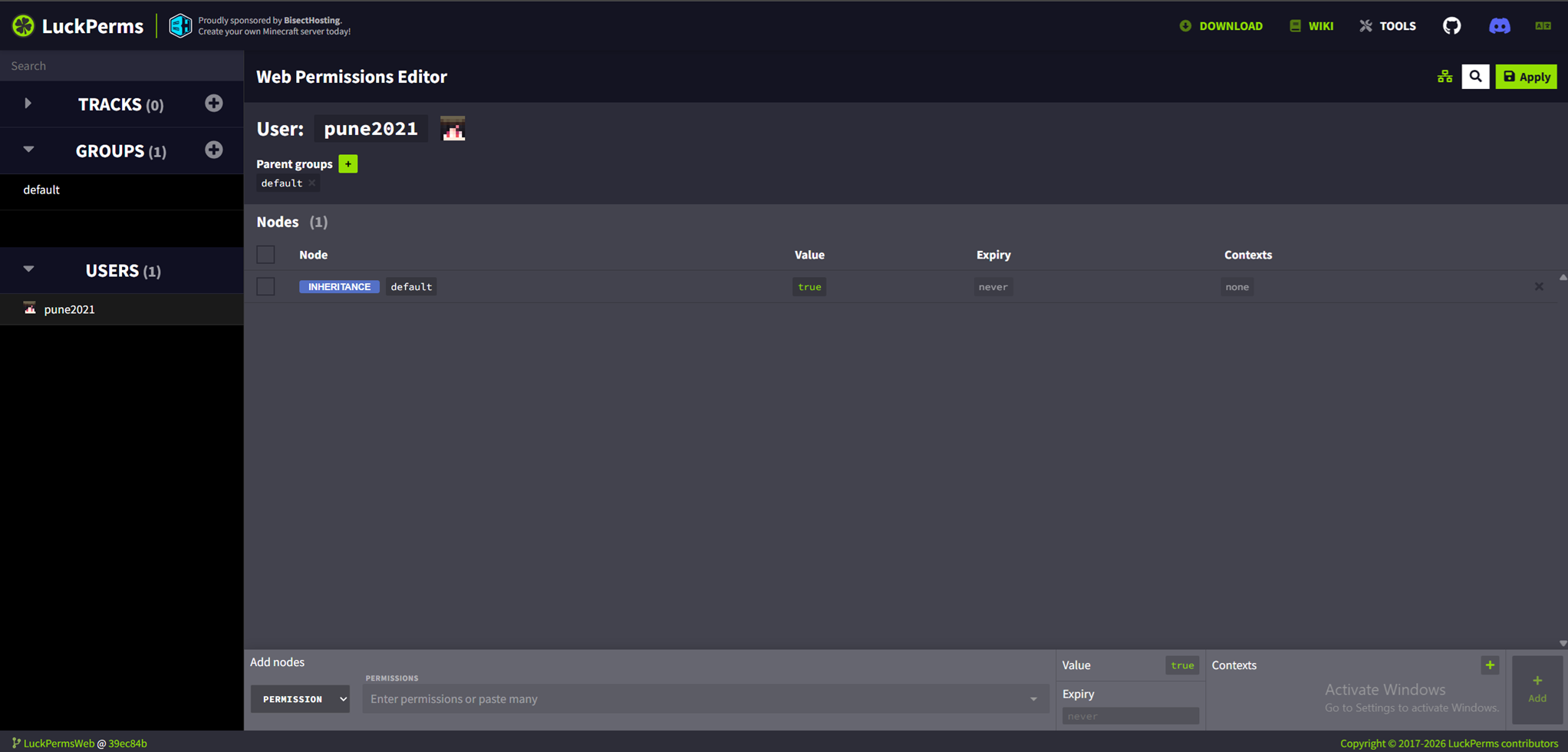Click the node list scroll down arrow
This screenshot has height=752, width=1568.
tap(1563, 644)
